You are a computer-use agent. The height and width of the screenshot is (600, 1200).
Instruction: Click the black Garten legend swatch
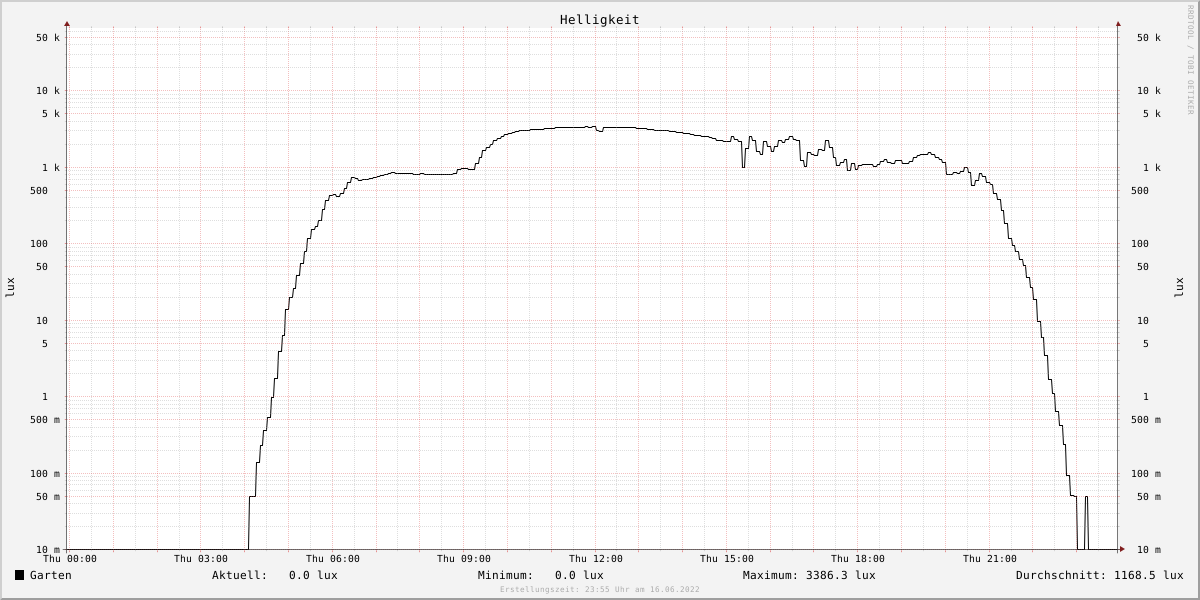tap(19, 575)
